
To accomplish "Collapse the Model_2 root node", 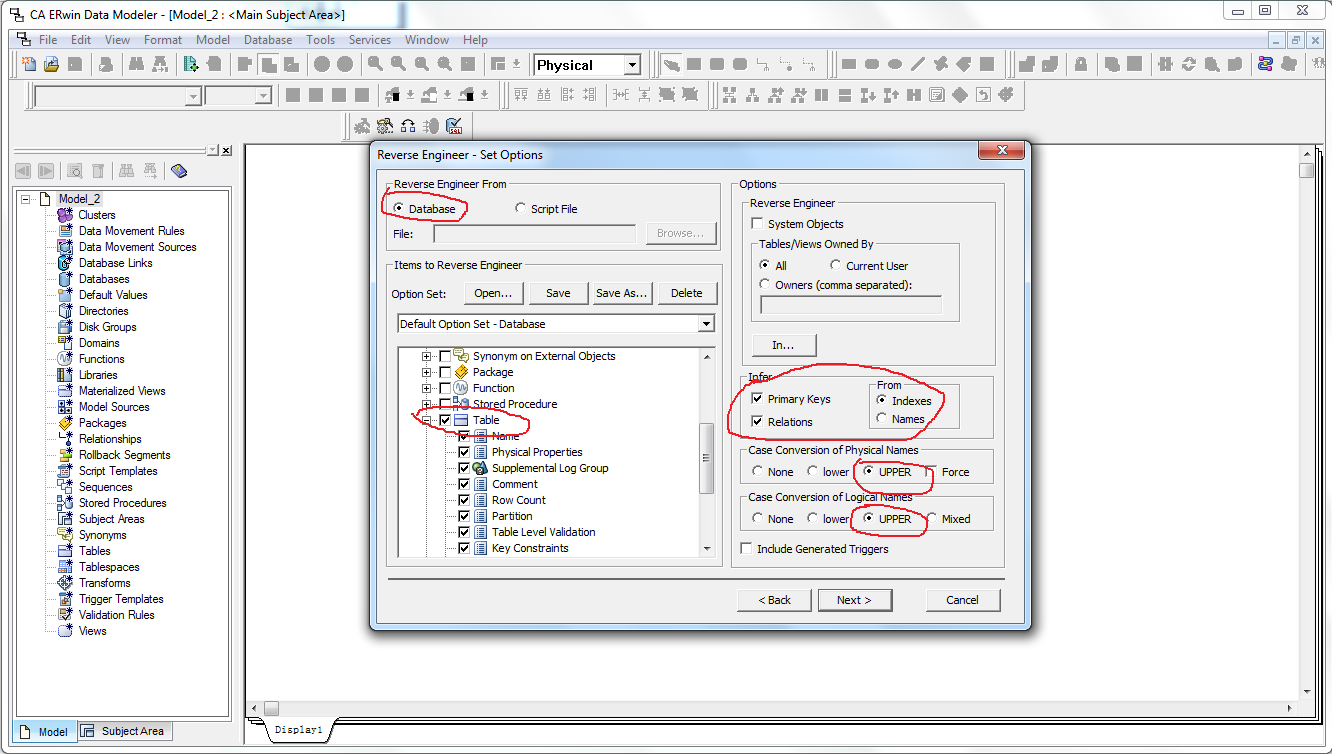I will tap(26, 199).
